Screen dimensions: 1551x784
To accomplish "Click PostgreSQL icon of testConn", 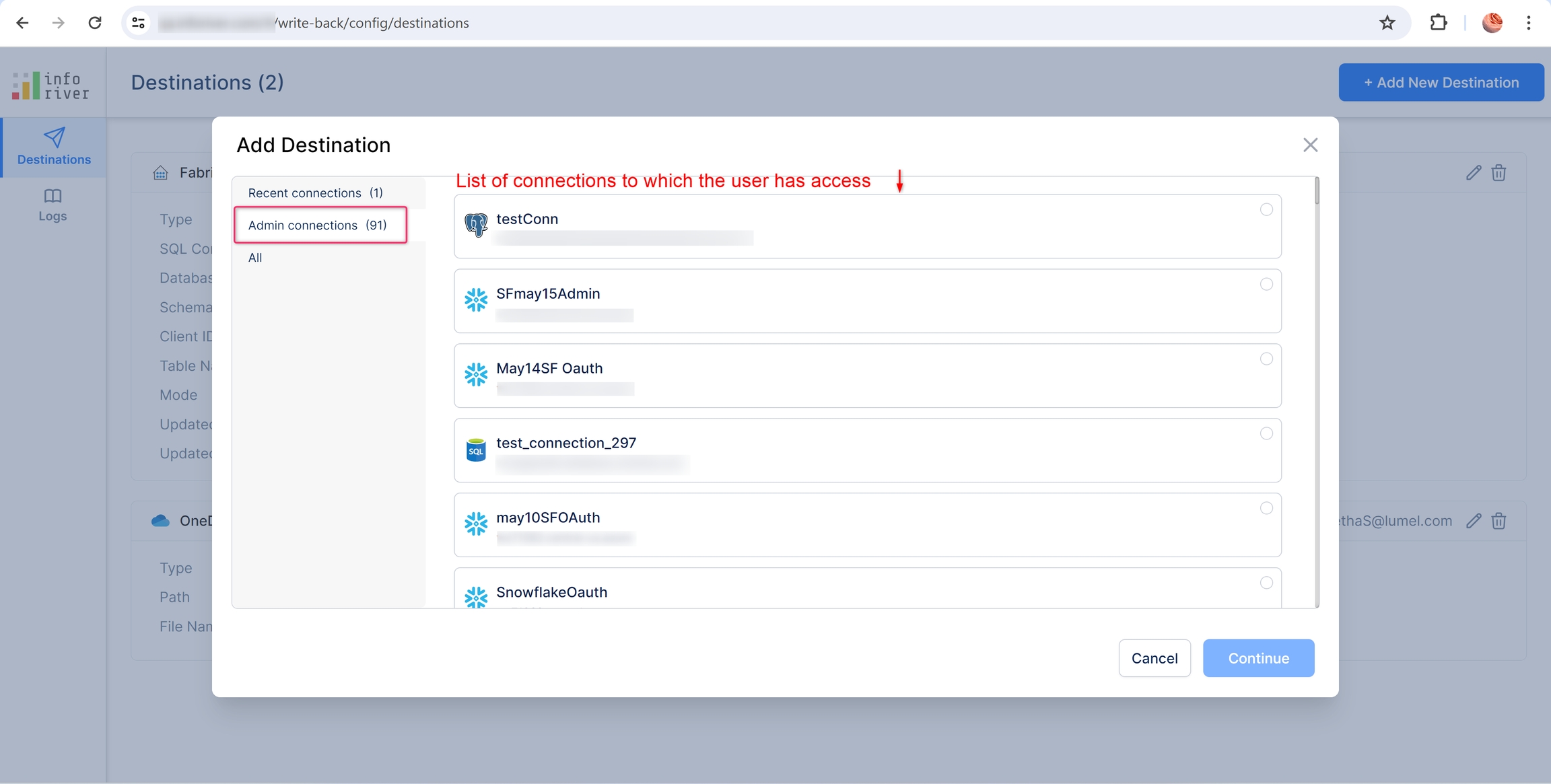I will [476, 225].
